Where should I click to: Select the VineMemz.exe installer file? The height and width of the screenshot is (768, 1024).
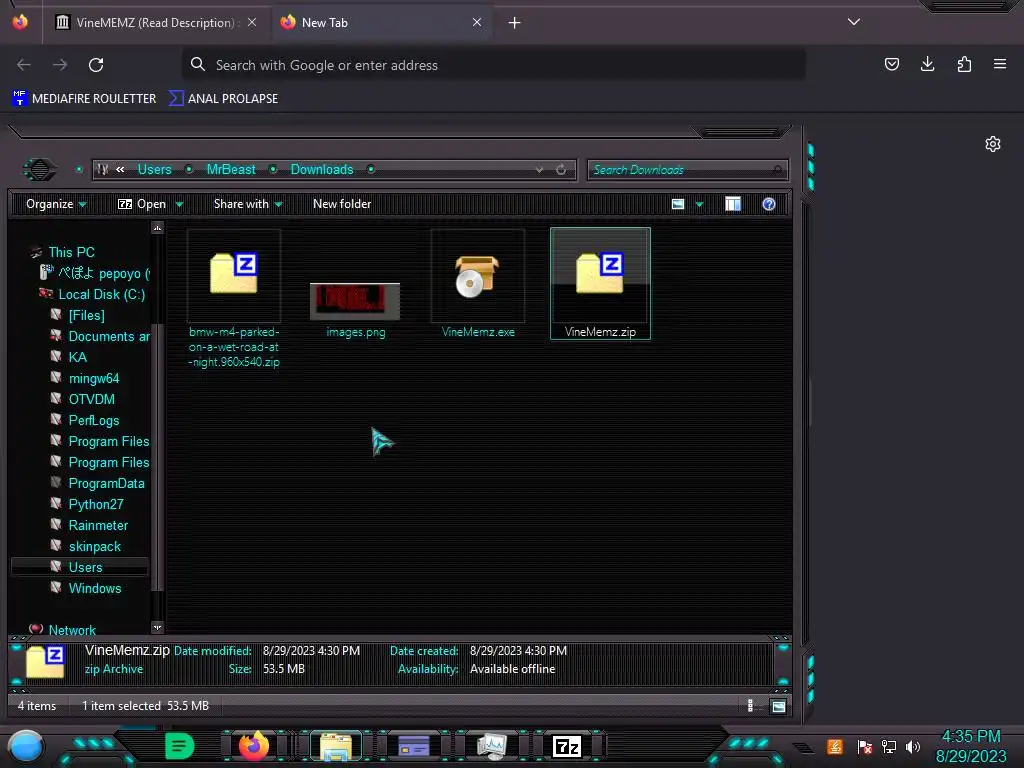[x=478, y=284]
